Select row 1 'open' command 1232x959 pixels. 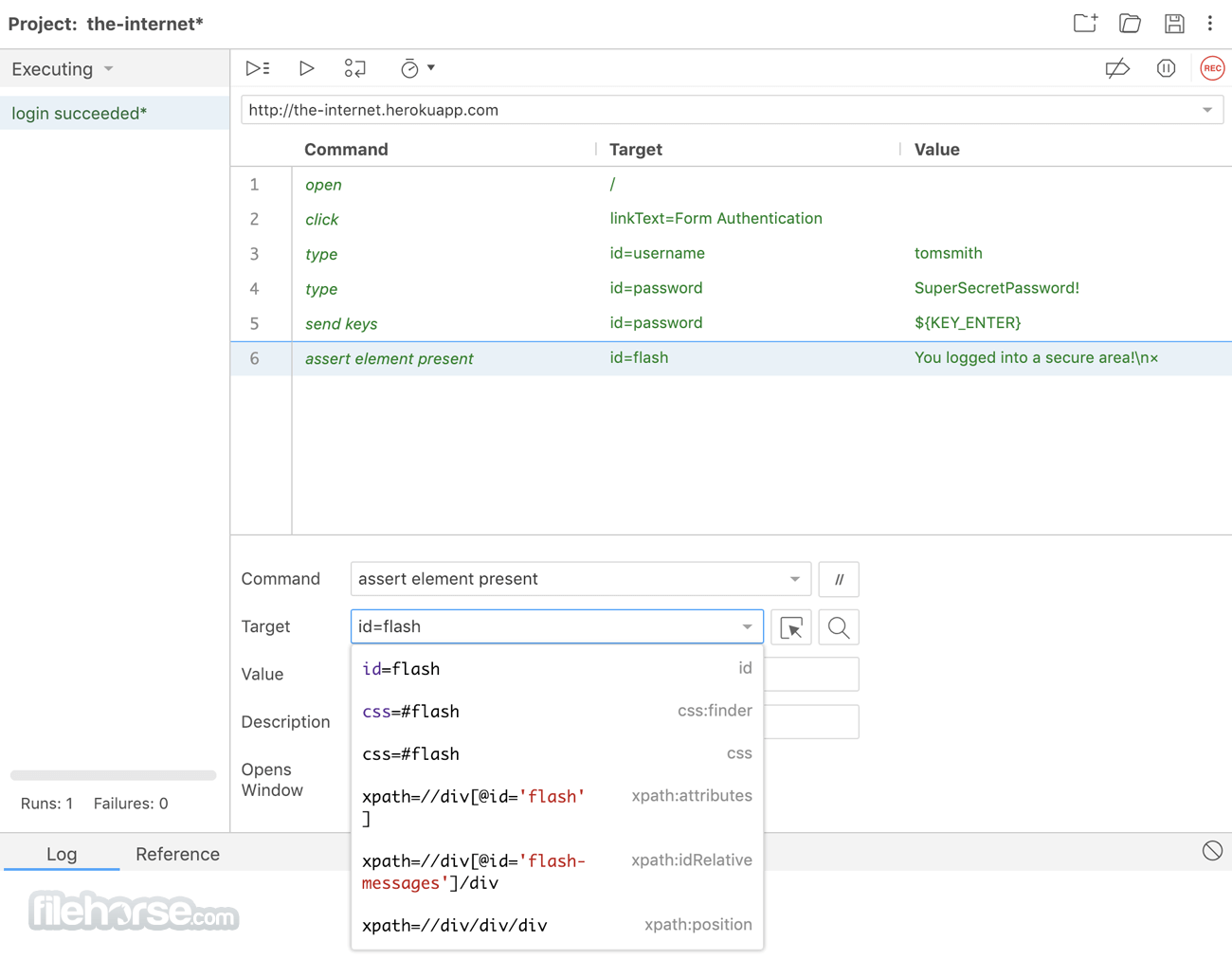coord(731,184)
